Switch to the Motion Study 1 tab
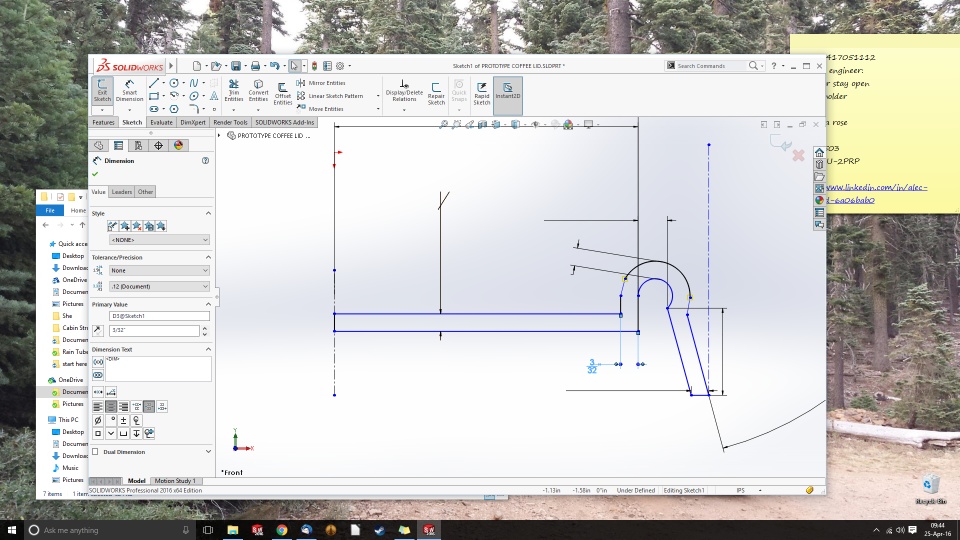 pos(174,481)
